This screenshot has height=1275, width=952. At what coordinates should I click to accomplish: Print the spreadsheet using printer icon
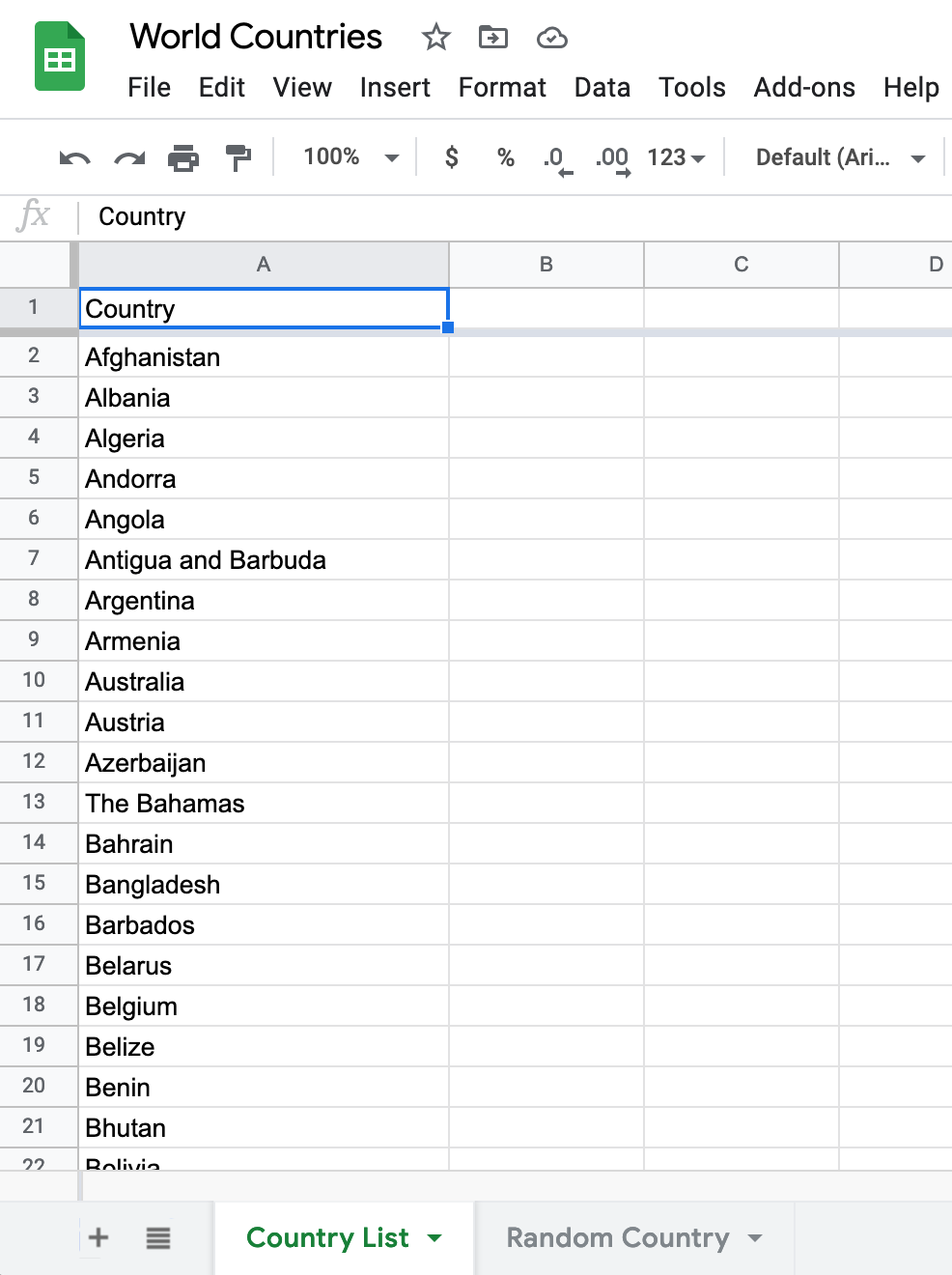click(183, 157)
